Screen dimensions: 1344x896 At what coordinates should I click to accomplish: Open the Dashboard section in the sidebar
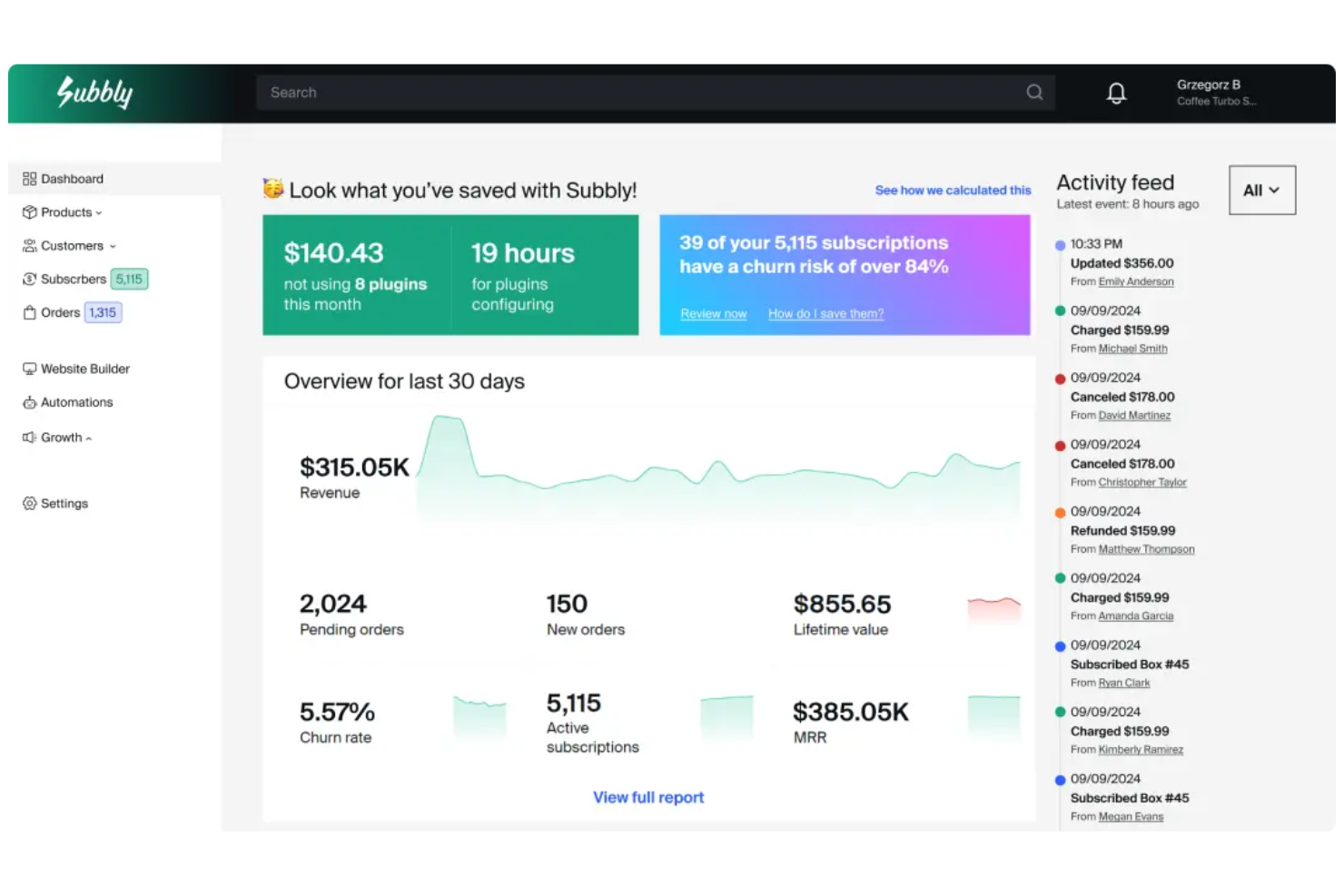(72, 178)
